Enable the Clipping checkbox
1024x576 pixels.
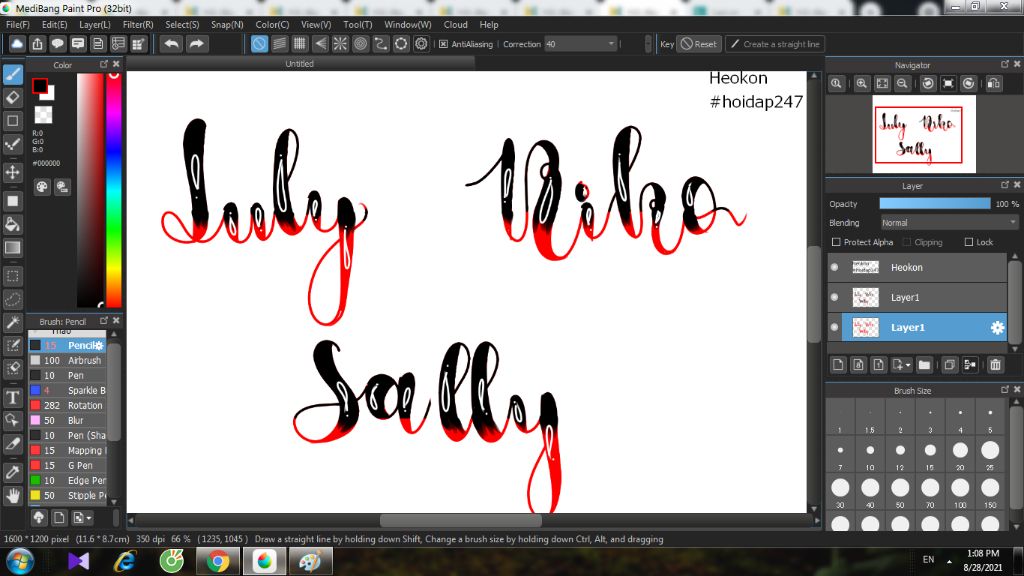click(906, 242)
